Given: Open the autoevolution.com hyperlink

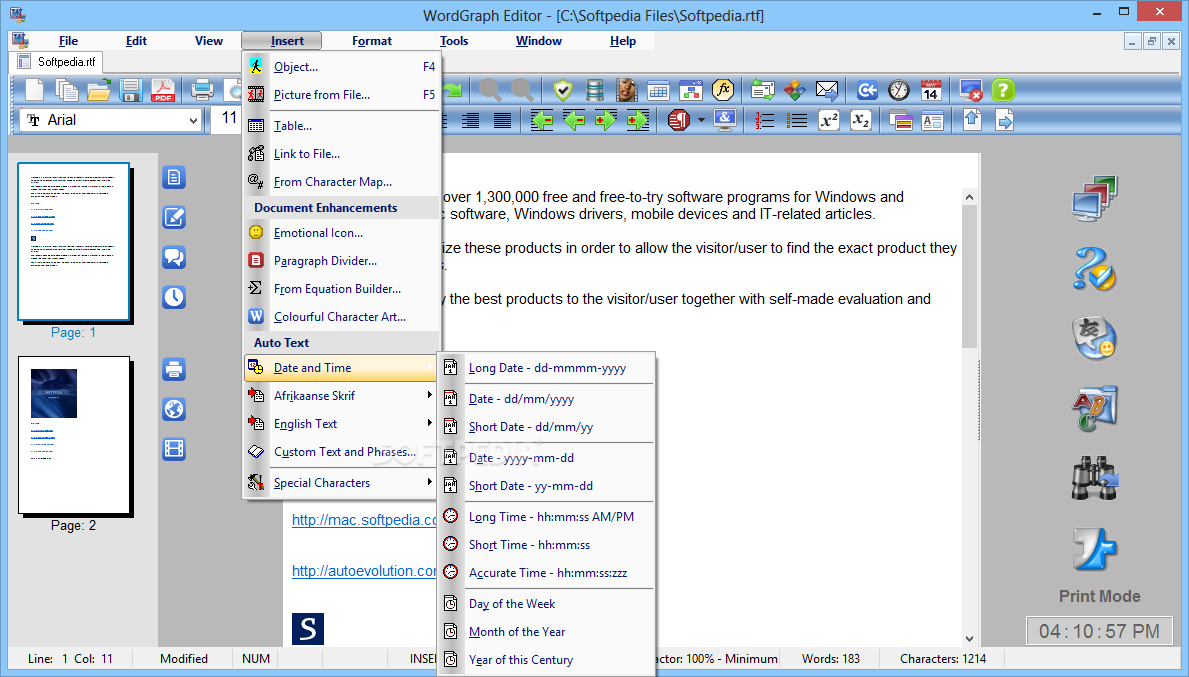Looking at the screenshot, I should pos(364,571).
